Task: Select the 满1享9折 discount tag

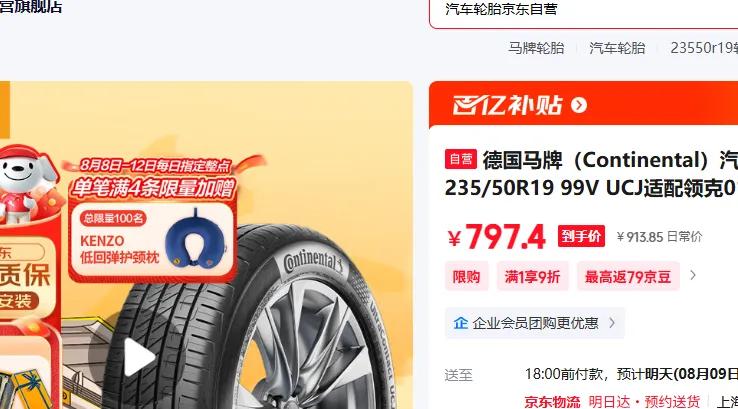Action: click(x=532, y=276)
